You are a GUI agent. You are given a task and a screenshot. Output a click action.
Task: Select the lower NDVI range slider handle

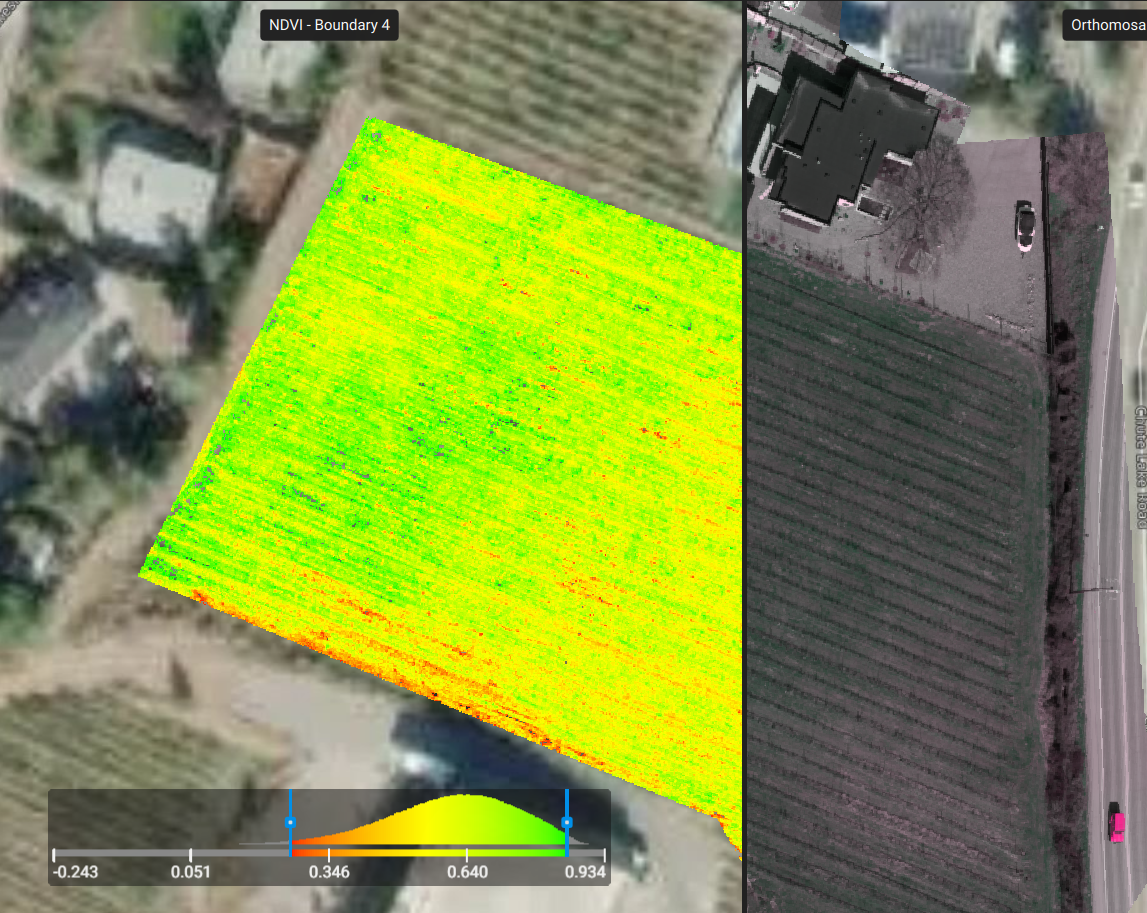click(290, 822)
